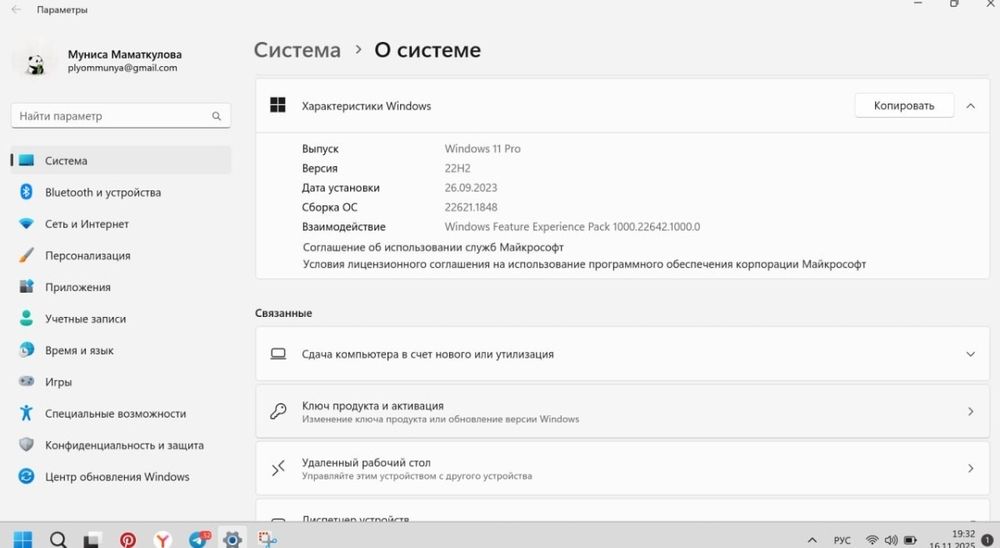Open the Время и язык globe icon
The image size is (1000, 548).
pyautogui.click(x=26, y=350)
